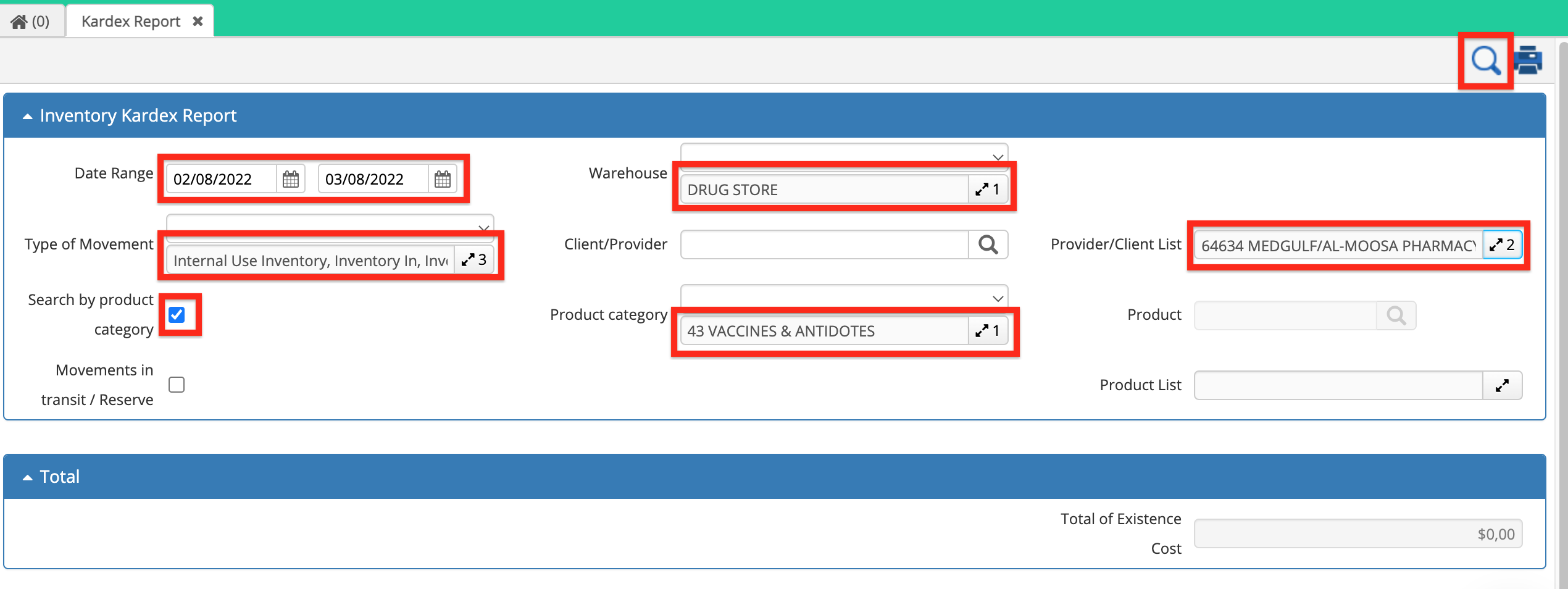Open the calendar picker for the end date
1568x589 pixels.
442,178
